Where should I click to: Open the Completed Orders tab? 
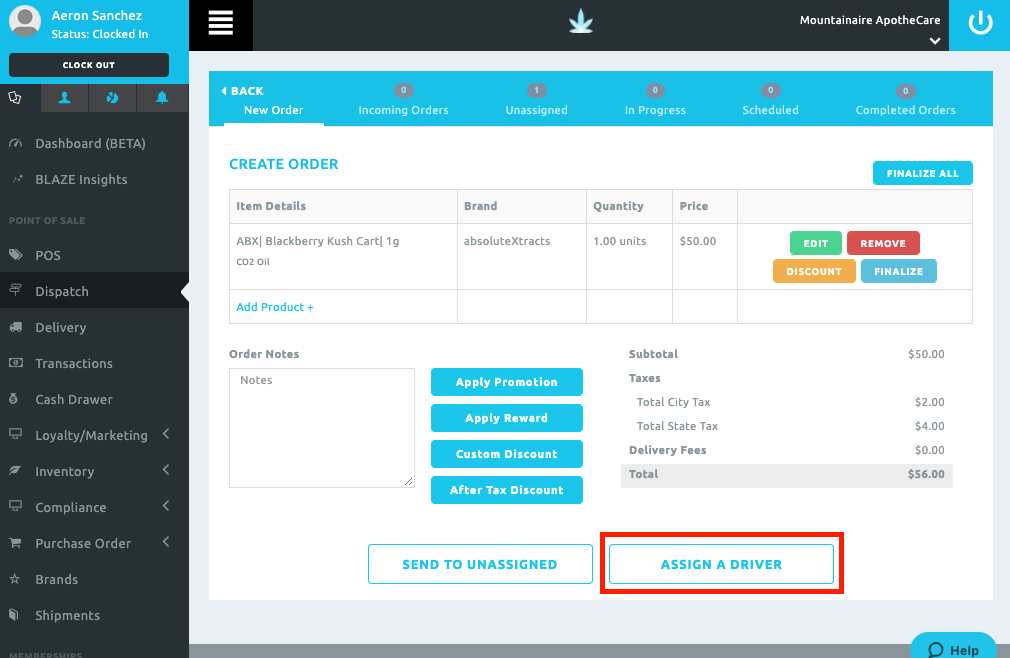(904, 110)
